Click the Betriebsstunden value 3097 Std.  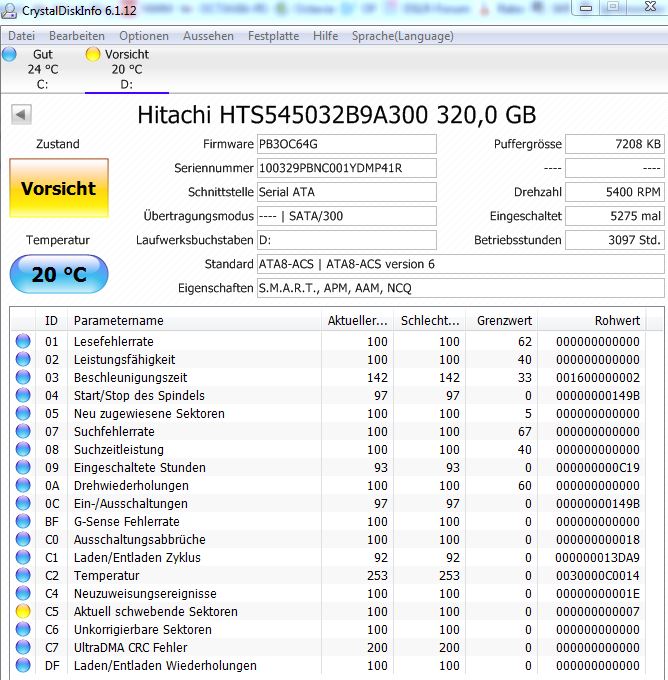pyautogui.click(x=615, y=240)
